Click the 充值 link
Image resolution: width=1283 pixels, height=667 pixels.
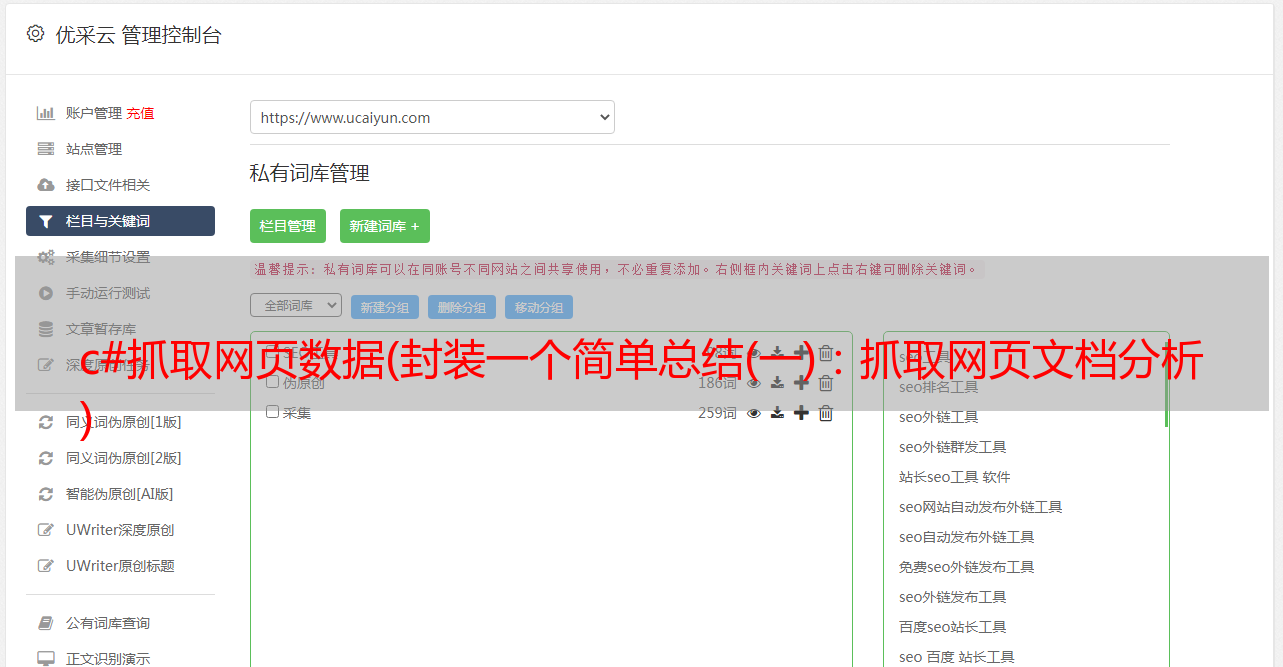(x=140, y=113)
